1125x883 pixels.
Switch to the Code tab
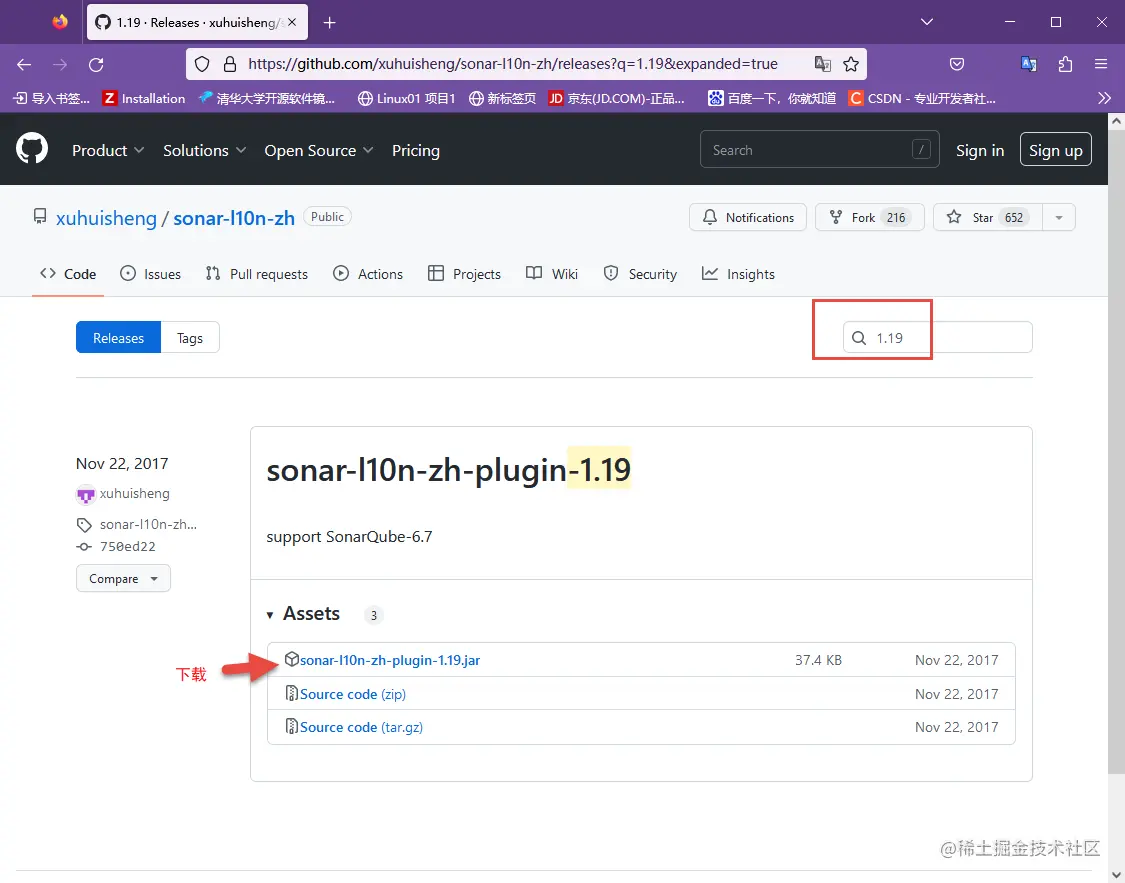pos(68,274)
